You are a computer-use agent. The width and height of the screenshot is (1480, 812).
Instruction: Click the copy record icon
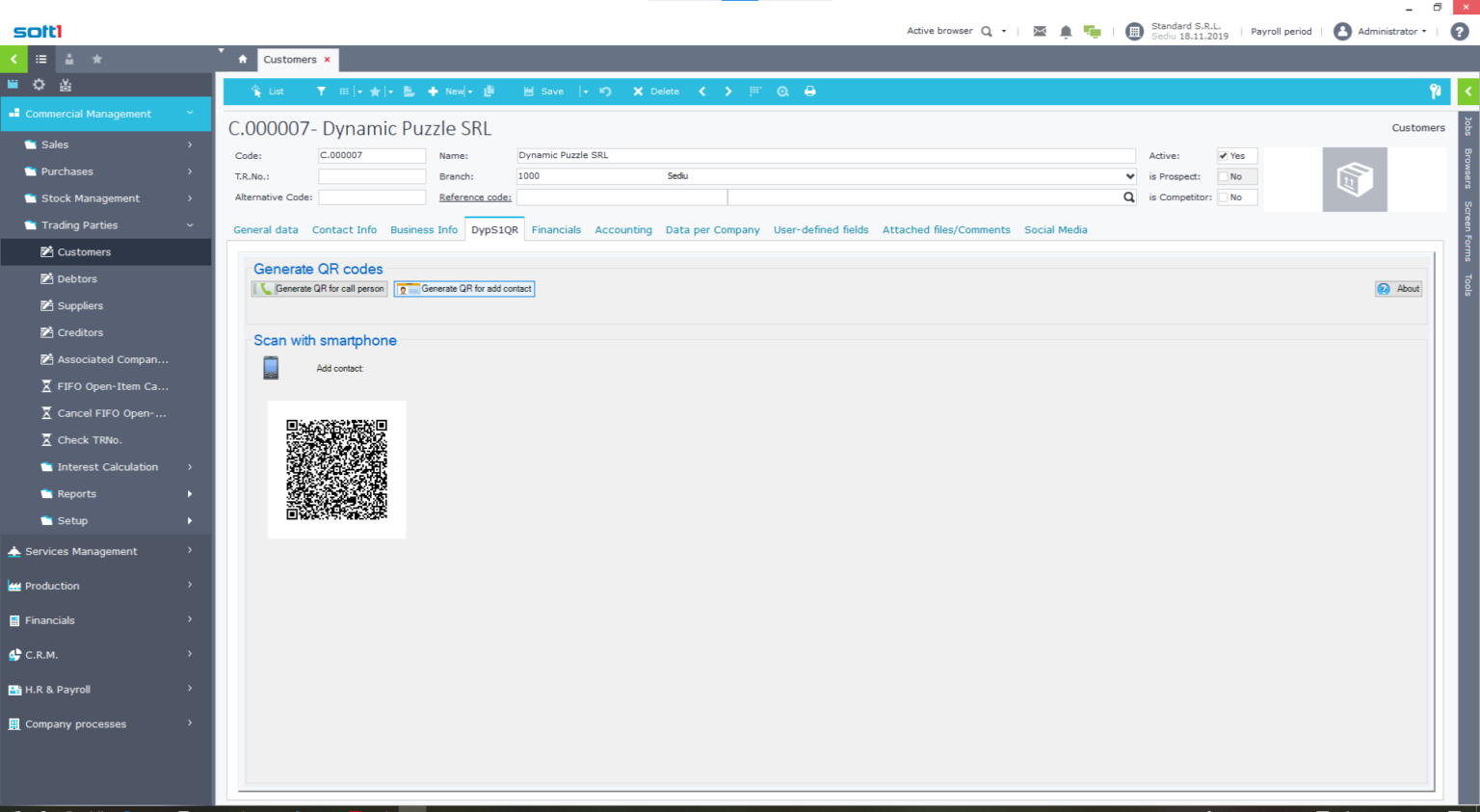click(489, 92)
